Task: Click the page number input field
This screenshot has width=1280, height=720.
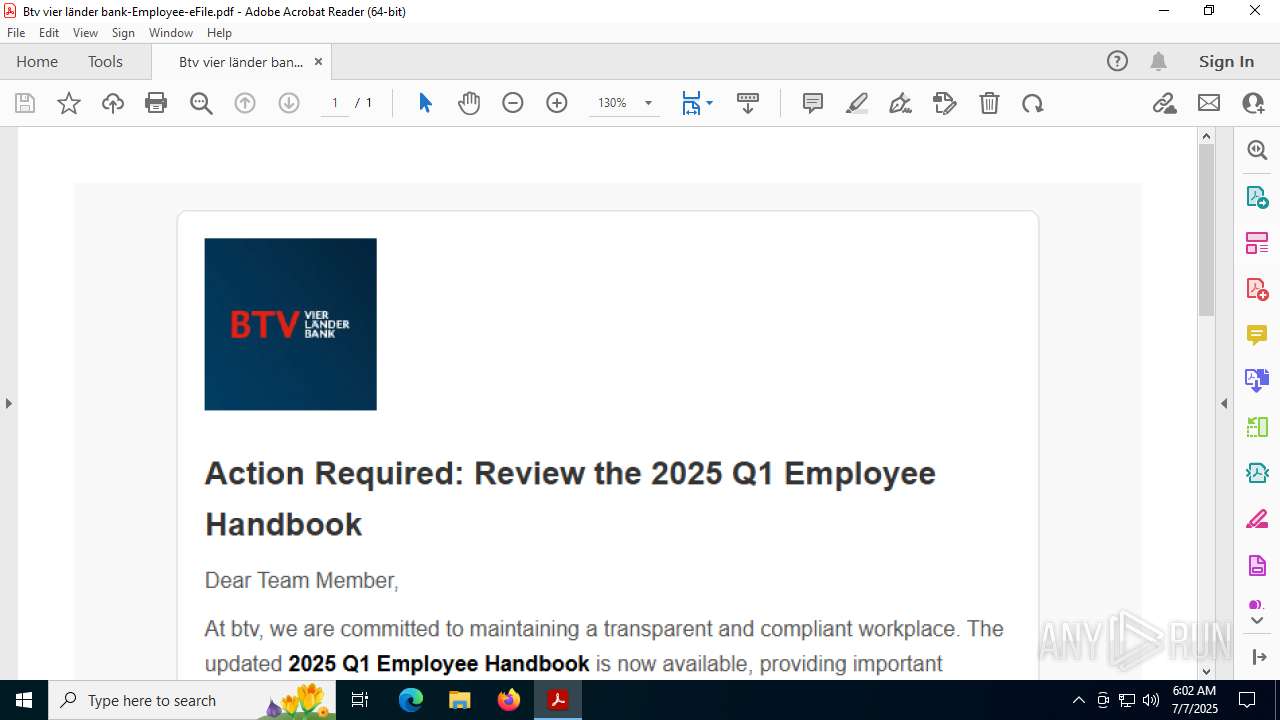Action: point(335,103)
